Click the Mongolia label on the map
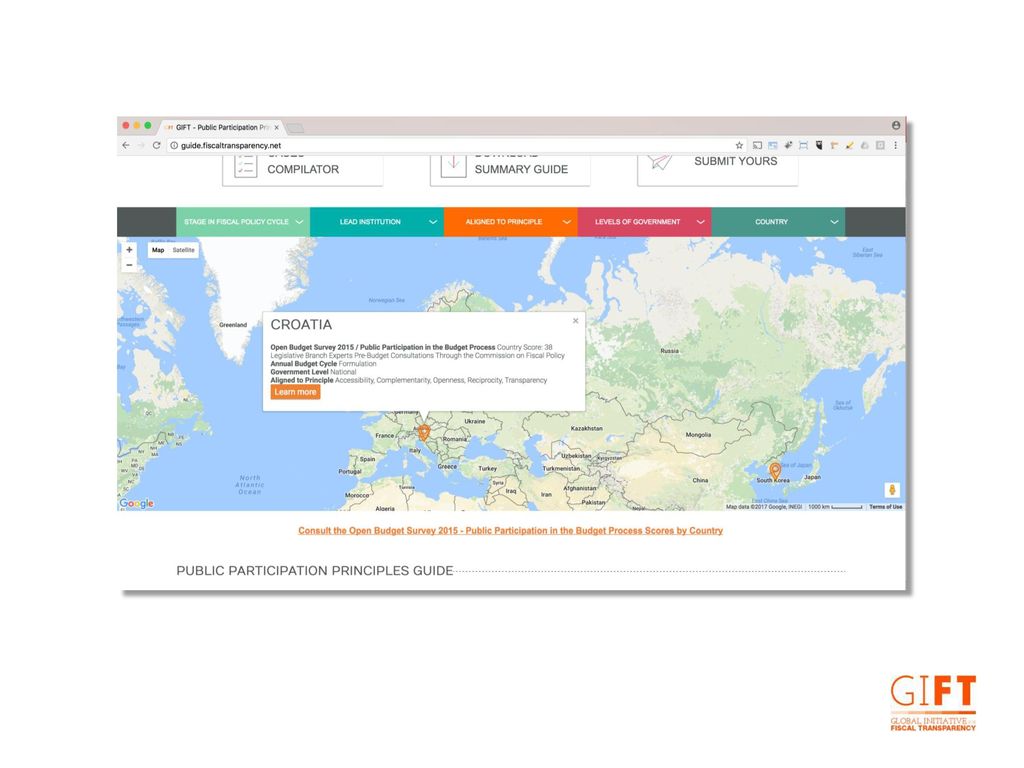Screen dimensions: 1024x768 (698, 435)
